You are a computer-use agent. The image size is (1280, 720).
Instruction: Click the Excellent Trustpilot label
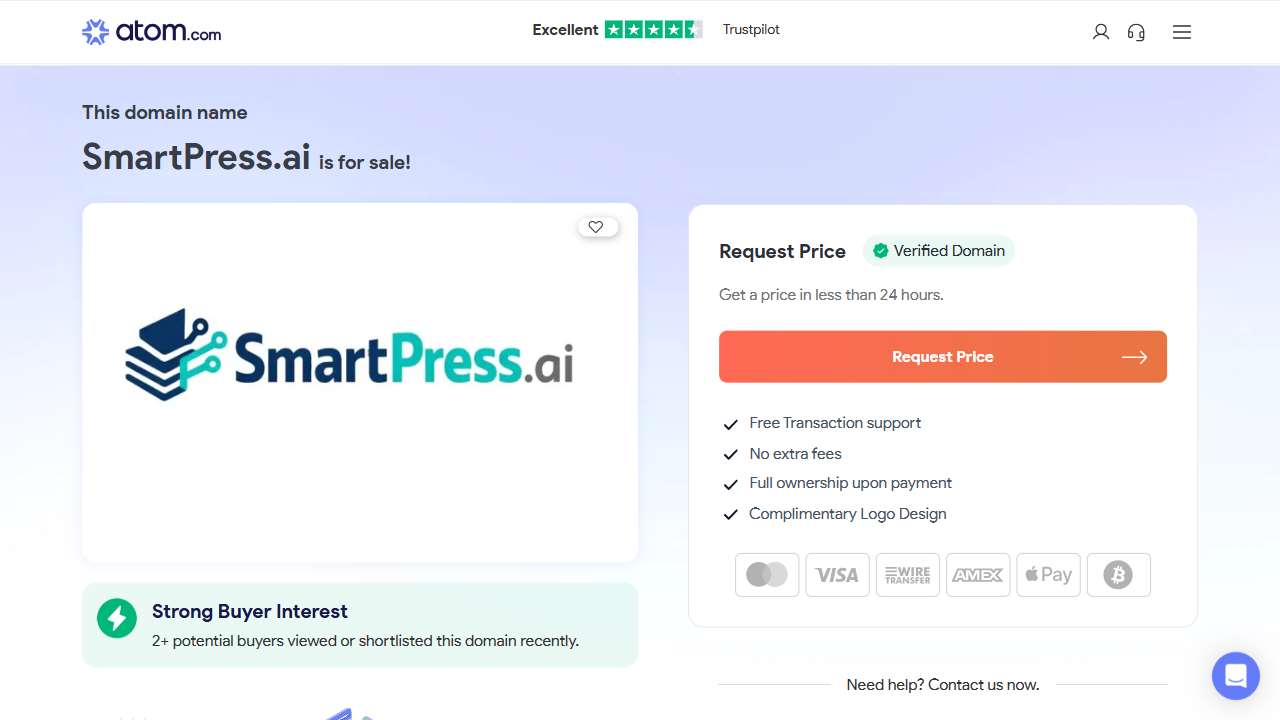click(565, 30)
